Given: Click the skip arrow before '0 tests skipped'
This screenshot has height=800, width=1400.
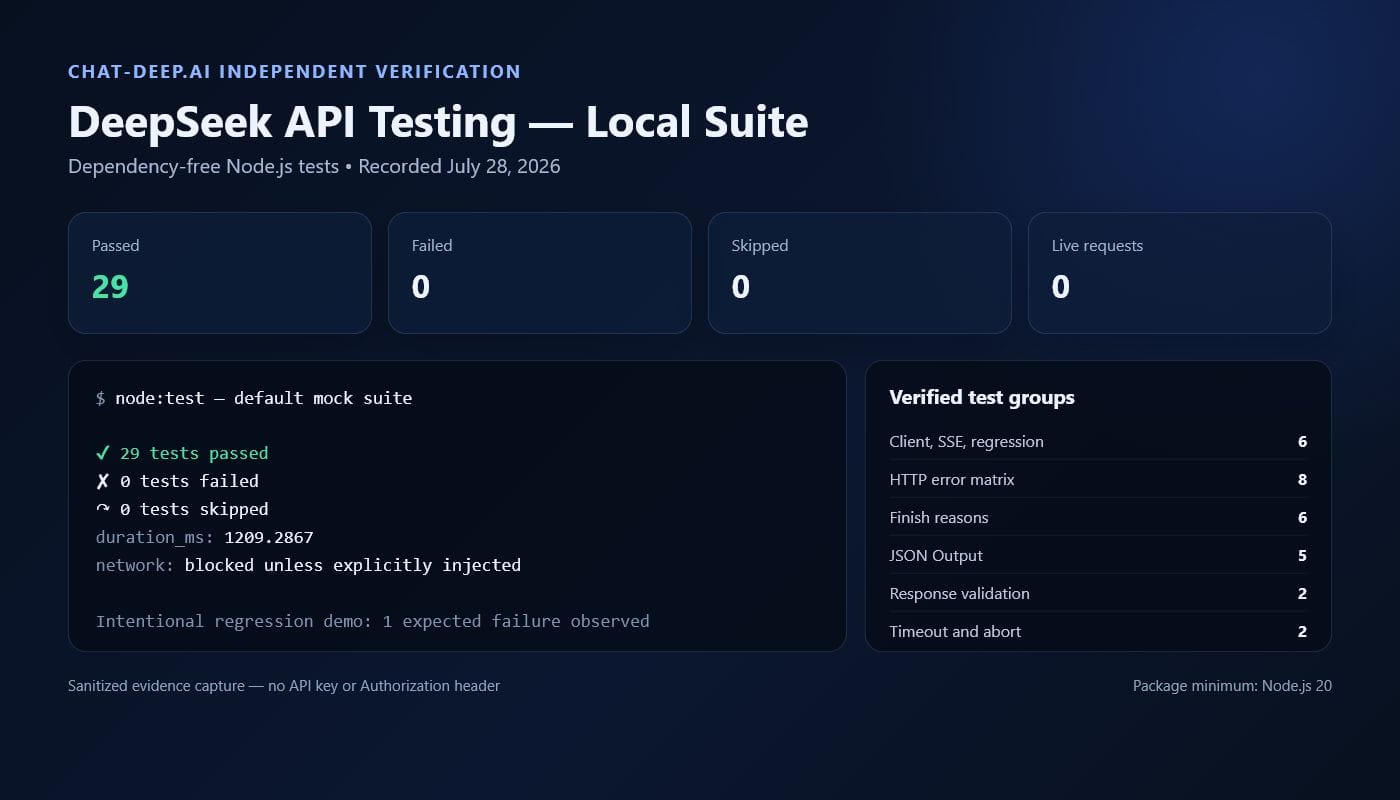Looking at the screenshot, I should click(x=103, y=509).
